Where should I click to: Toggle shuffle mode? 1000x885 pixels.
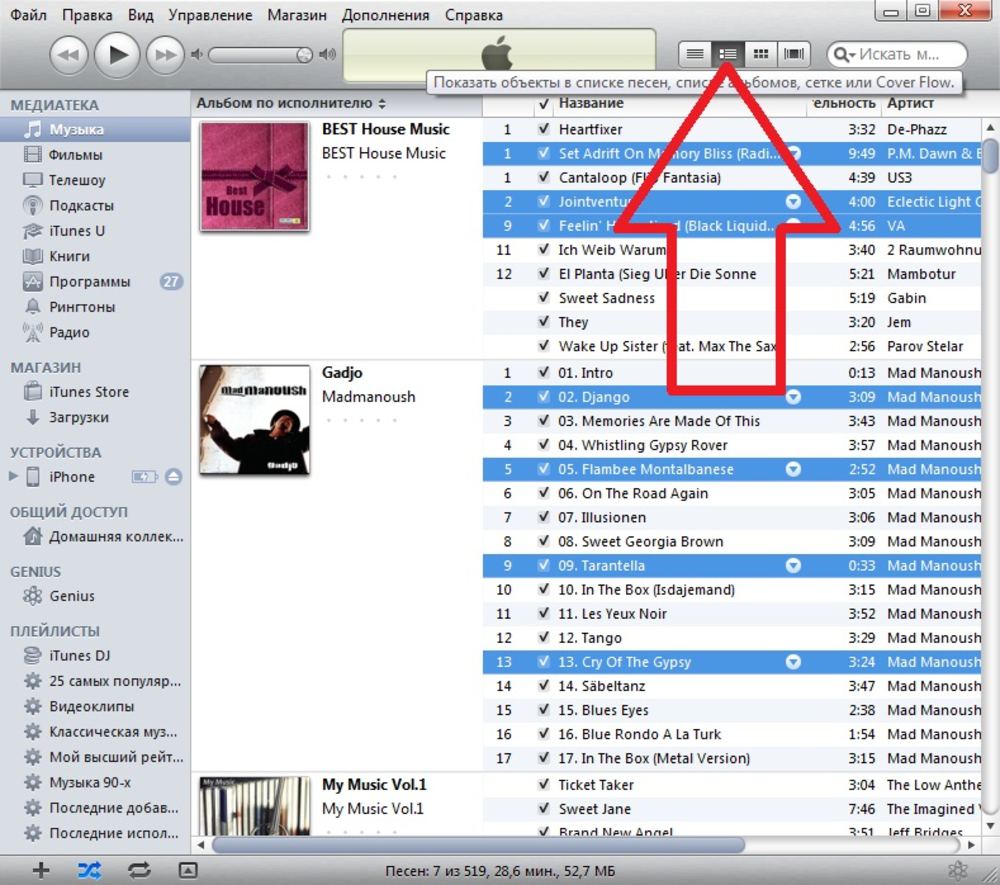pyautogui.click(x=89, y=870)
